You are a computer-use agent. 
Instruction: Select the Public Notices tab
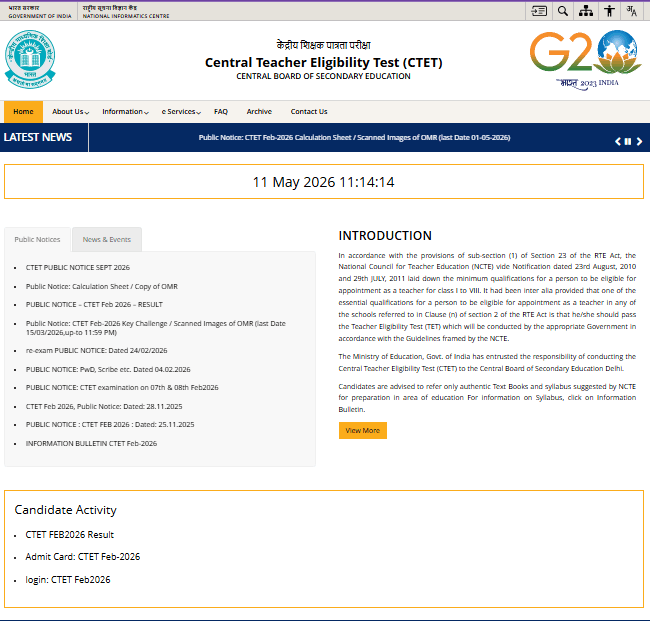37,239
